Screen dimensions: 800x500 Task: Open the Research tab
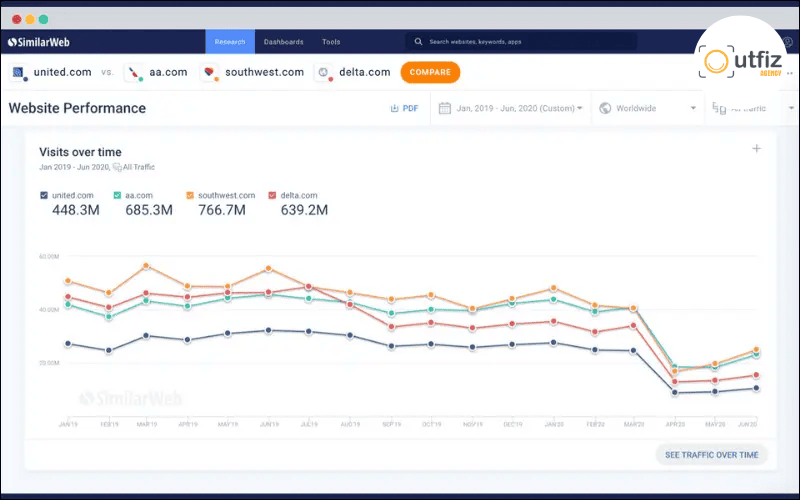click(x=230, y=42)
